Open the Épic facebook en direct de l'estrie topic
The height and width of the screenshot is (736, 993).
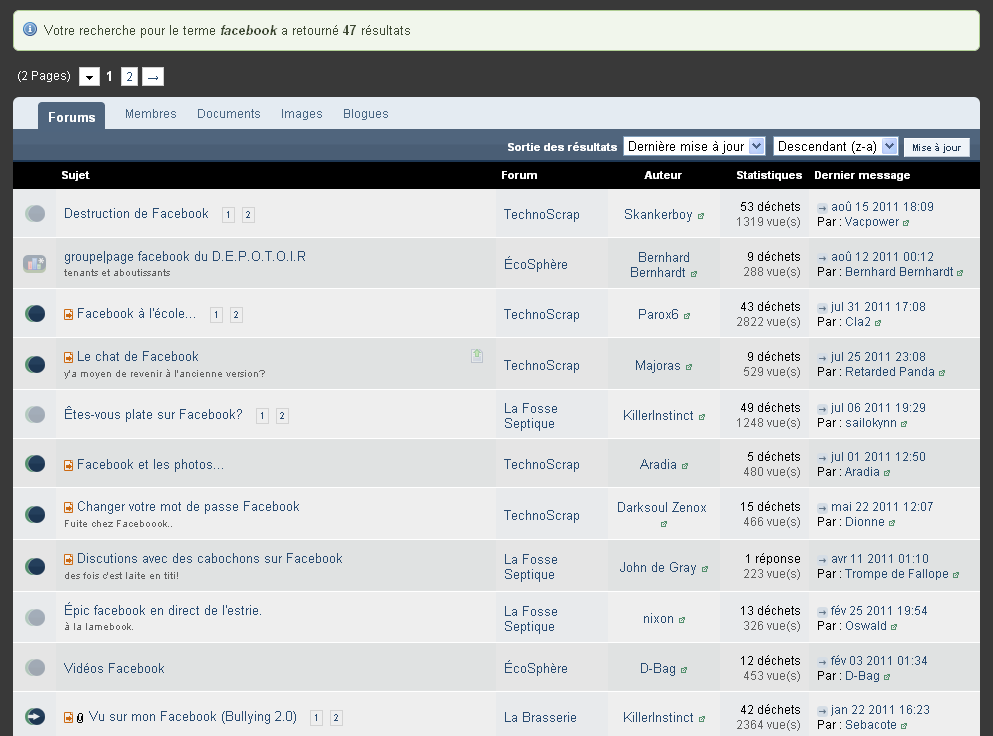(163, 610)
